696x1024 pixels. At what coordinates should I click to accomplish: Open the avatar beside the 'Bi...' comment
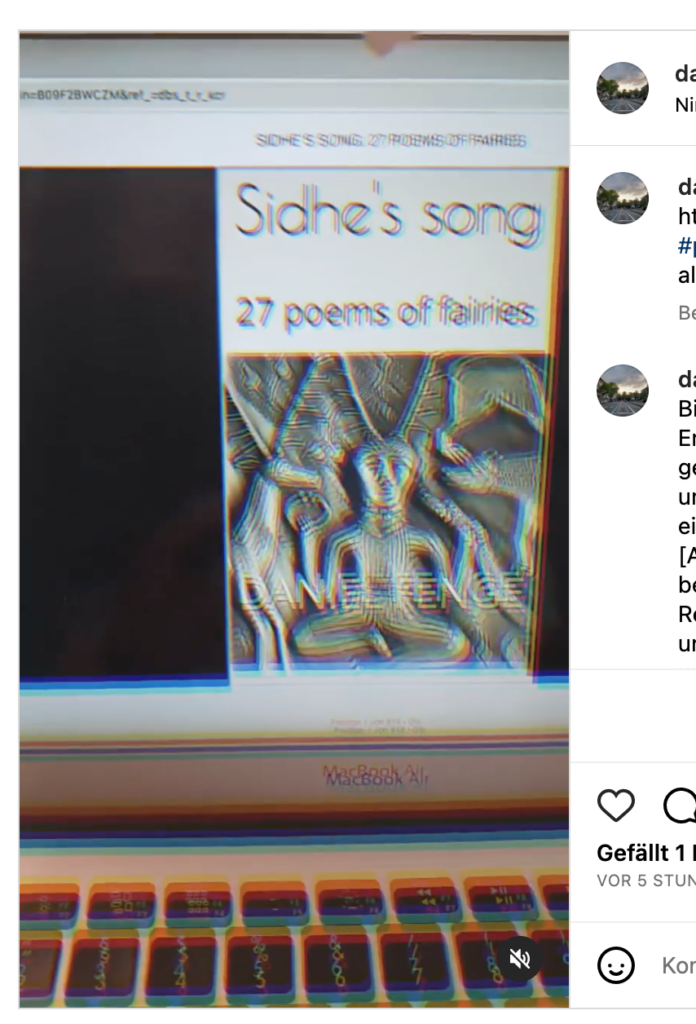(x=622, y=391)
